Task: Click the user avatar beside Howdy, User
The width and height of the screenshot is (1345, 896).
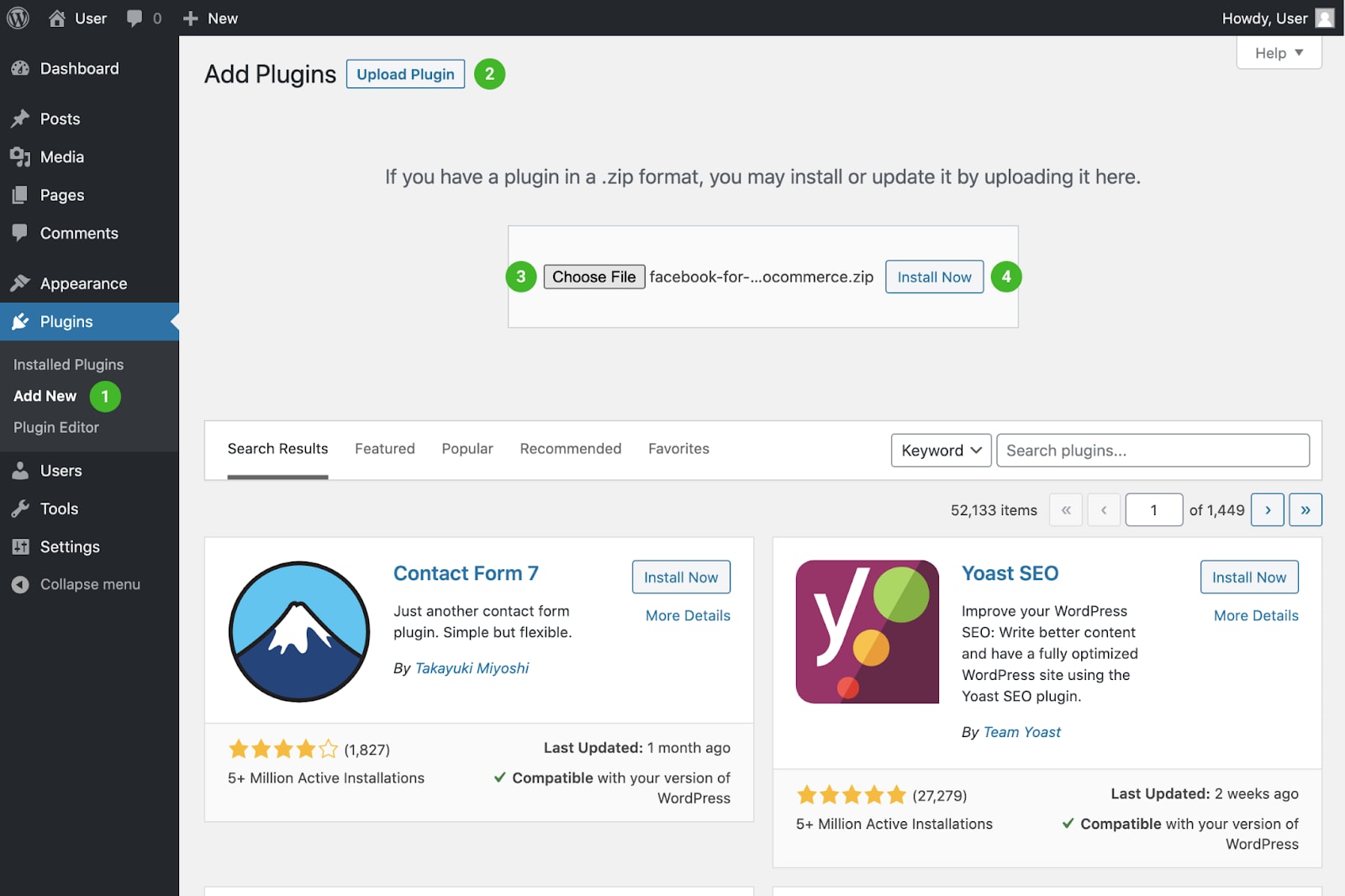Action: pos(1325,18)
